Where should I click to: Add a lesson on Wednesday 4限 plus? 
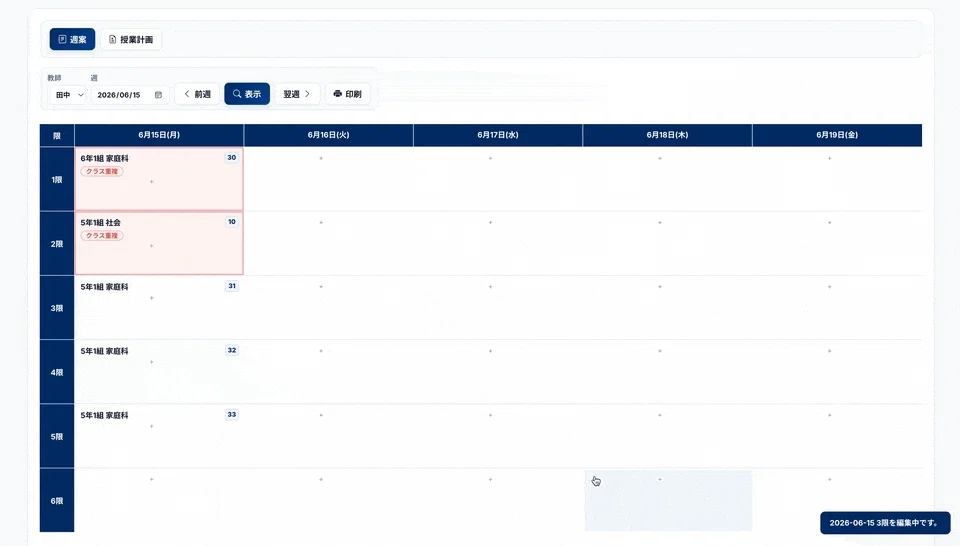[x=490, y=351]
